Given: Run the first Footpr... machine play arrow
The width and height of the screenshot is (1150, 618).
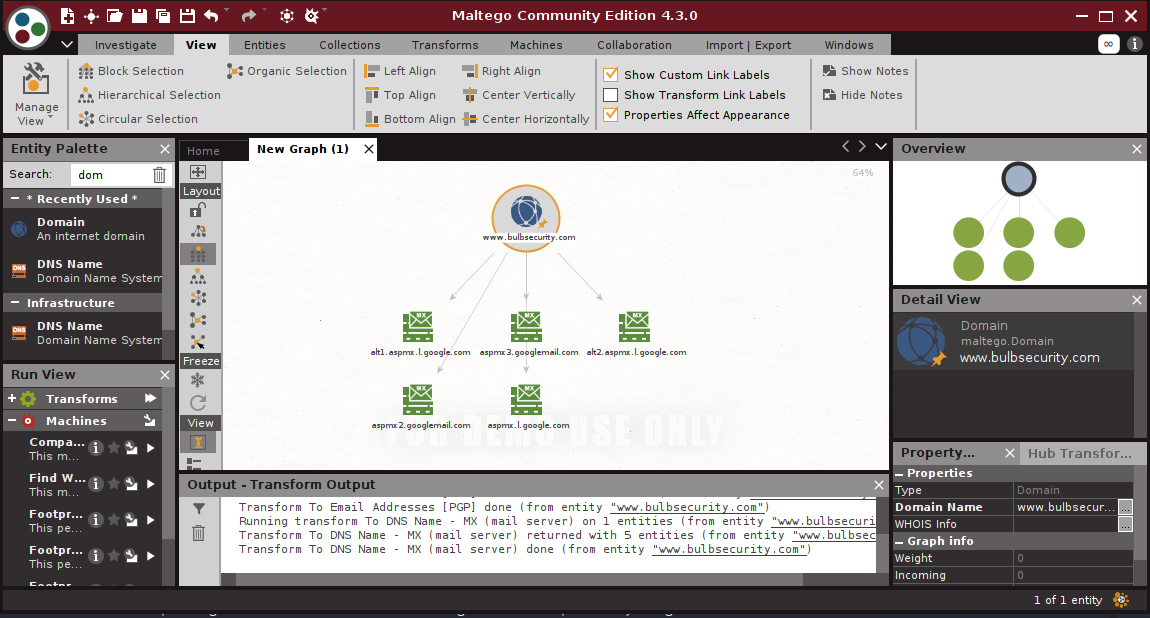Looking at the screenshot, I should (150, 520).
